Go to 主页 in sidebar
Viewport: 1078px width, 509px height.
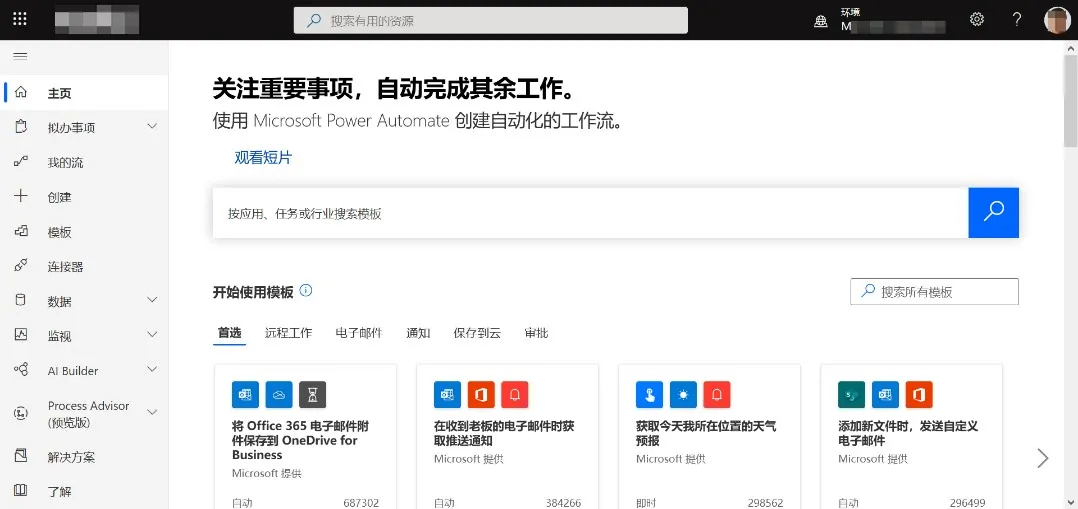pos(60,94)
